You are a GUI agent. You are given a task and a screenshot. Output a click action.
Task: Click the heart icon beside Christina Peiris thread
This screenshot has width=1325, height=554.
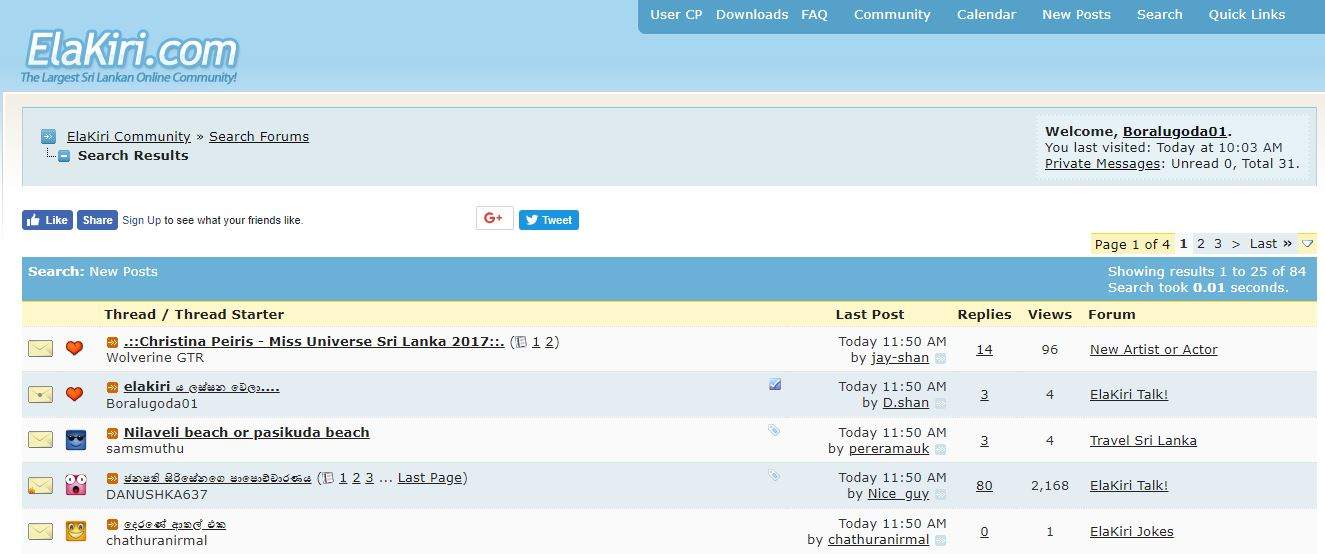(75, 349)
